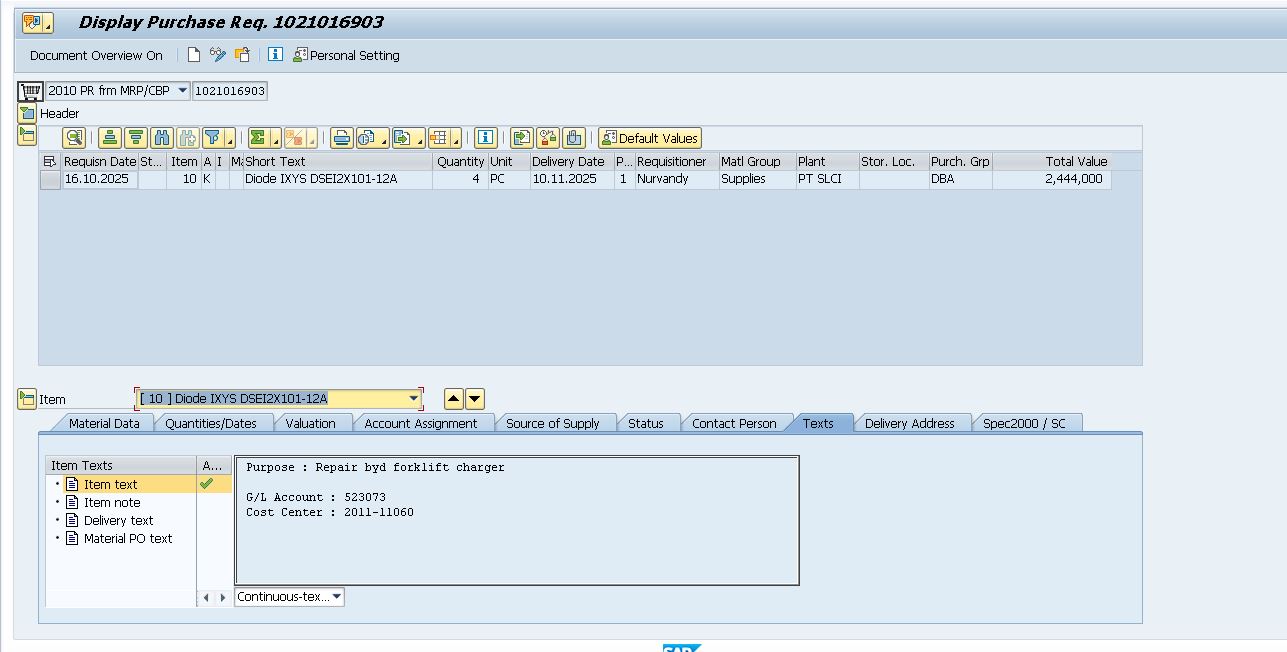Toggle Display/Change mode icon

tap(218, 55)
